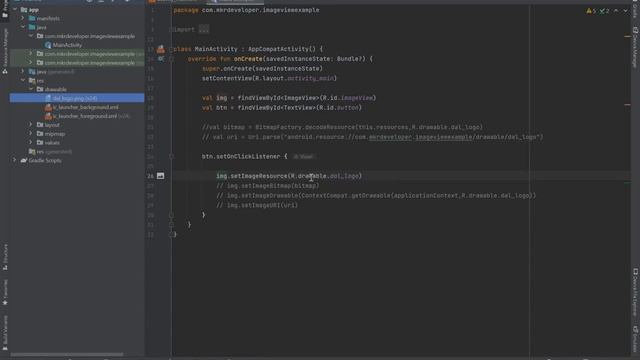Expand the layout folder
The height and width of the screenshot is (360, 640).
click(x=31, y=124)
